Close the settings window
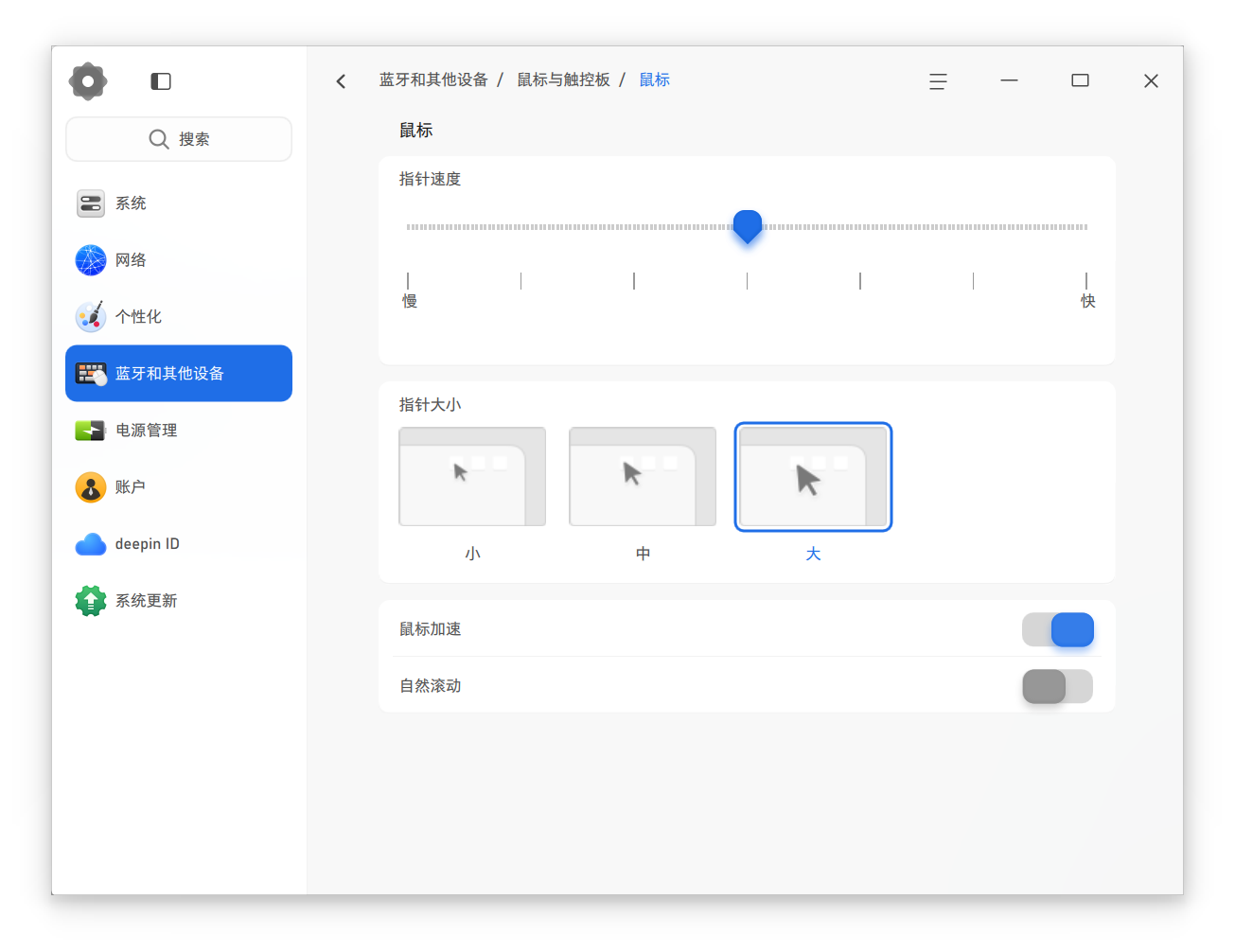1235x952 pixels. tap(1151, 81)
